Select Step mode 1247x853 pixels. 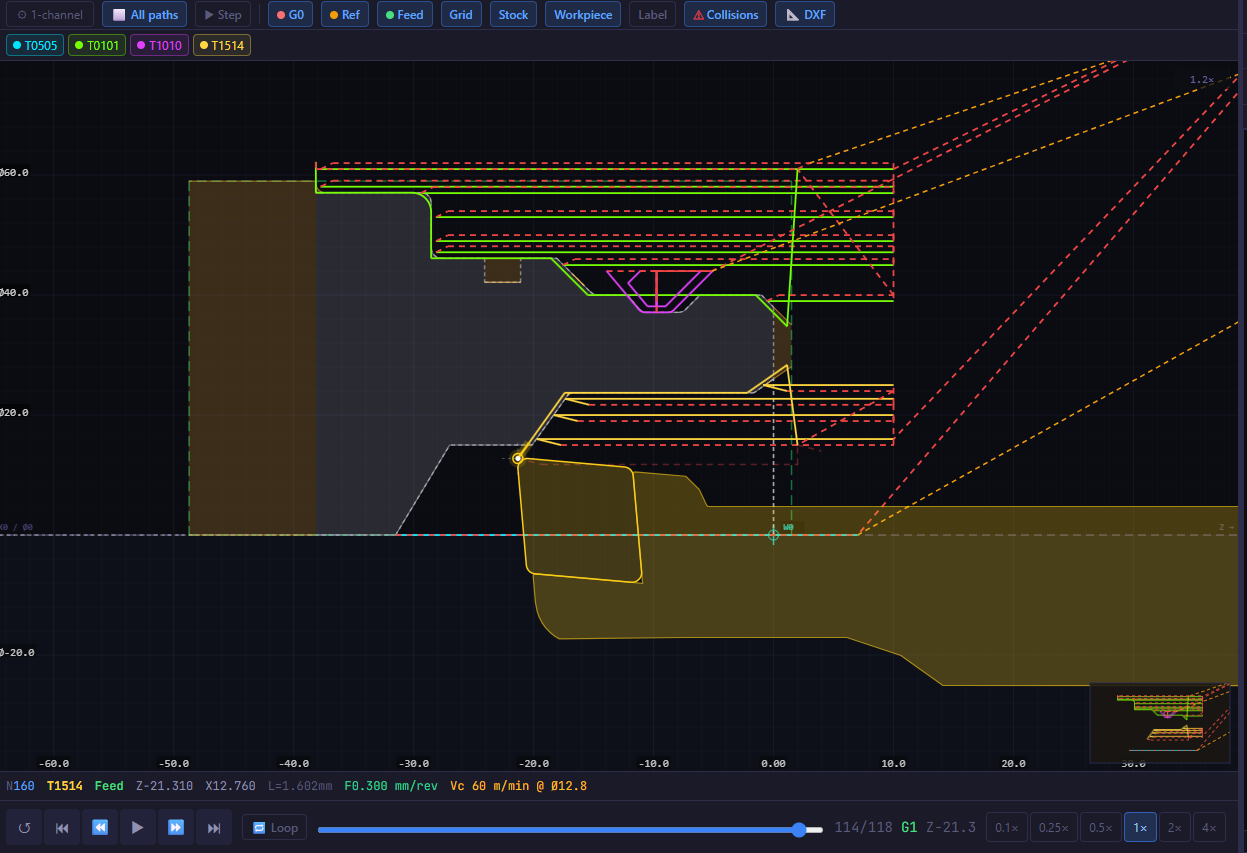(x=222, y=15)
